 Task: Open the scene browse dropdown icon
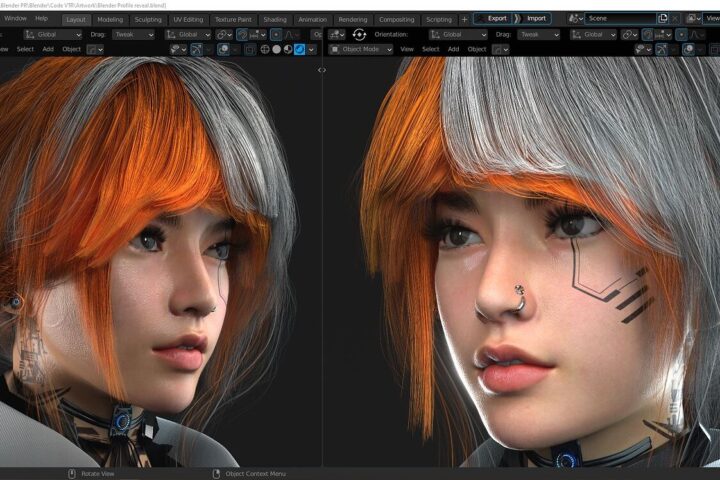(575, 18)
